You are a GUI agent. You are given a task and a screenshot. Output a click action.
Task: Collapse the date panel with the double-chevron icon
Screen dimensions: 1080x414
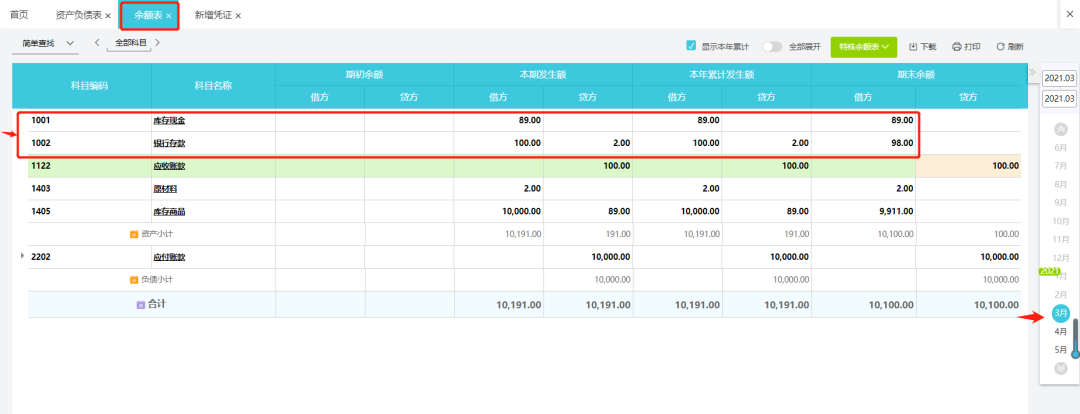[x=1032, y=72]
